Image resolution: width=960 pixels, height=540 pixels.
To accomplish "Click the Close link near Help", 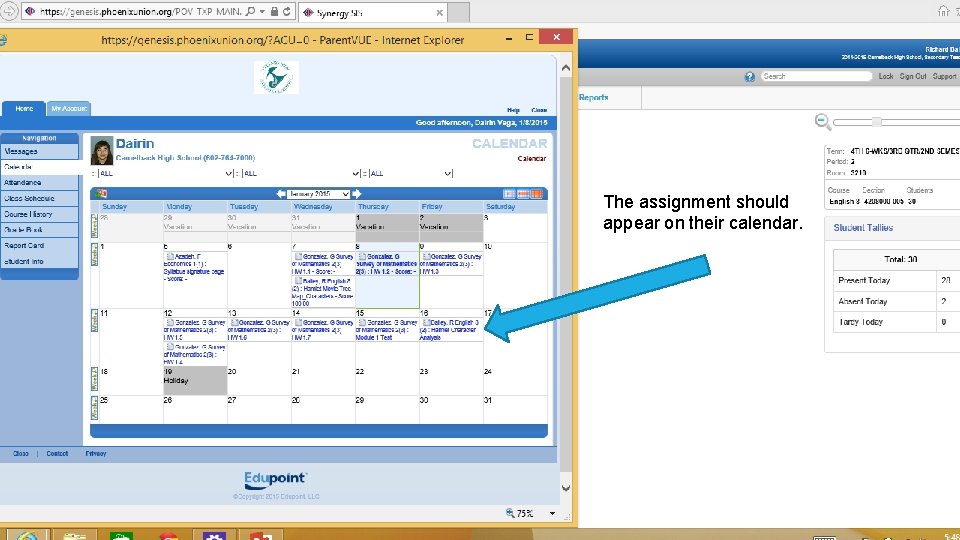I will [539, 110].
